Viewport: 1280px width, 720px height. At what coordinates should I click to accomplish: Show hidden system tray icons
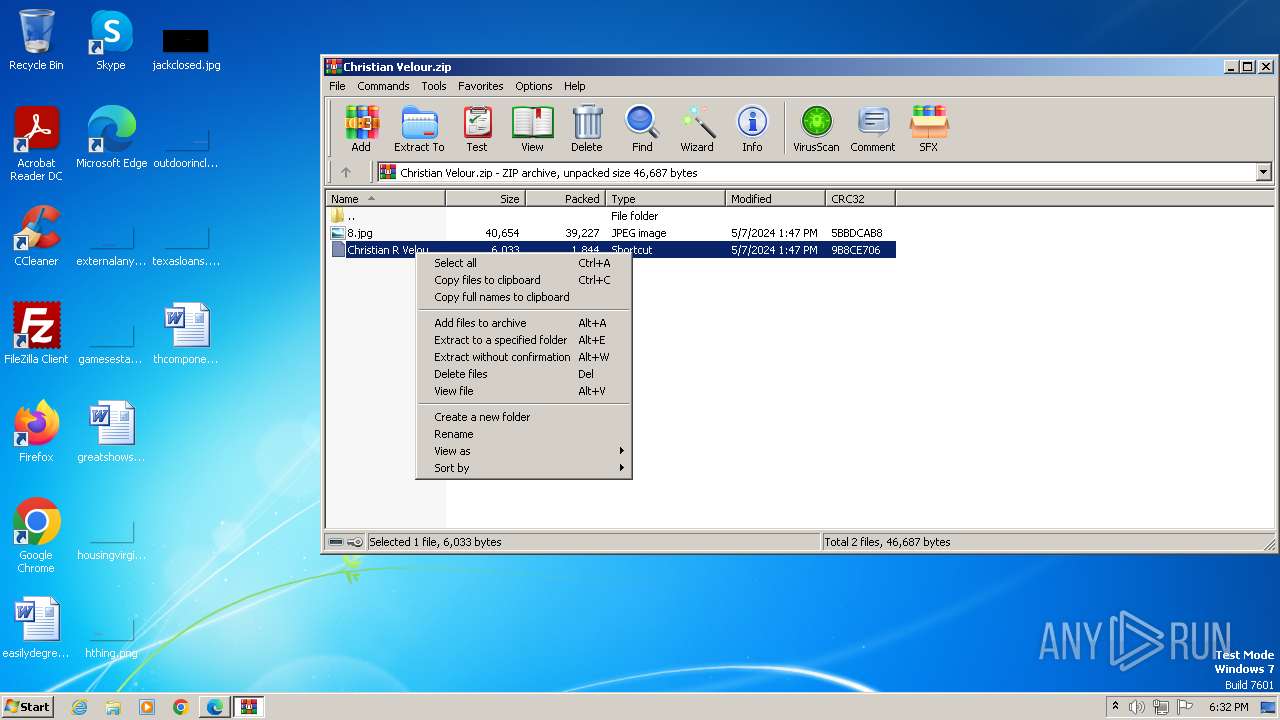coord(1115,707)
